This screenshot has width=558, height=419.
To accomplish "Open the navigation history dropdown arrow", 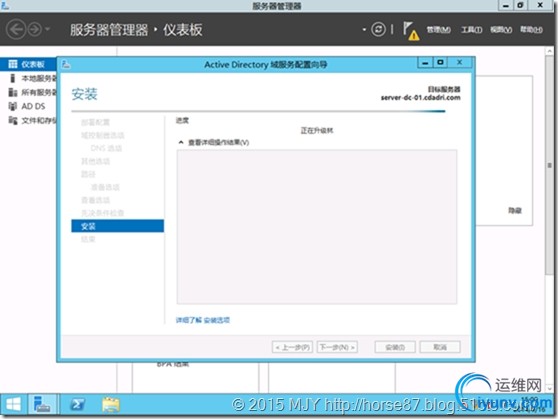I will (x=48, y=29).
